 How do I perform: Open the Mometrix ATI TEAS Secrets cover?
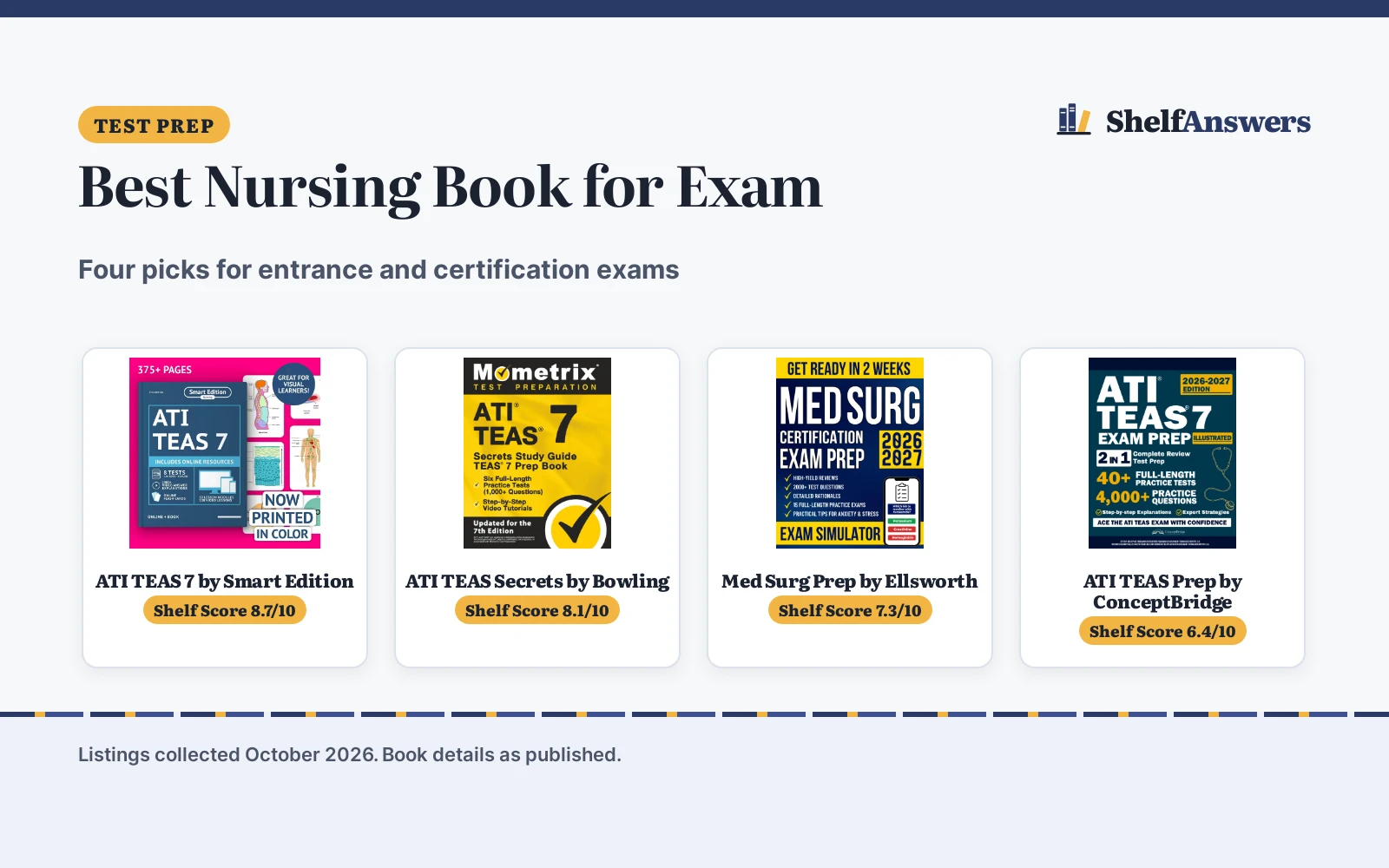(x=537, y=453)
